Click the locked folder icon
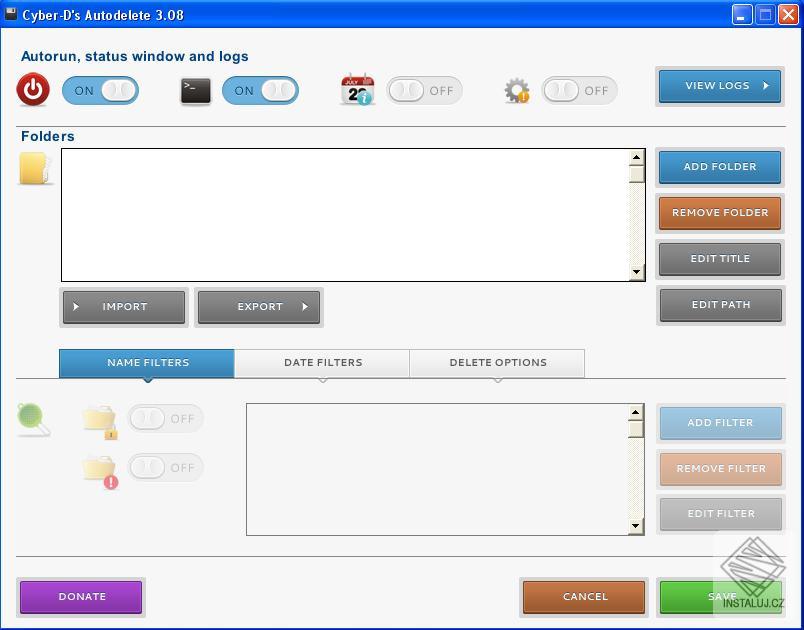 pos(100,422)
